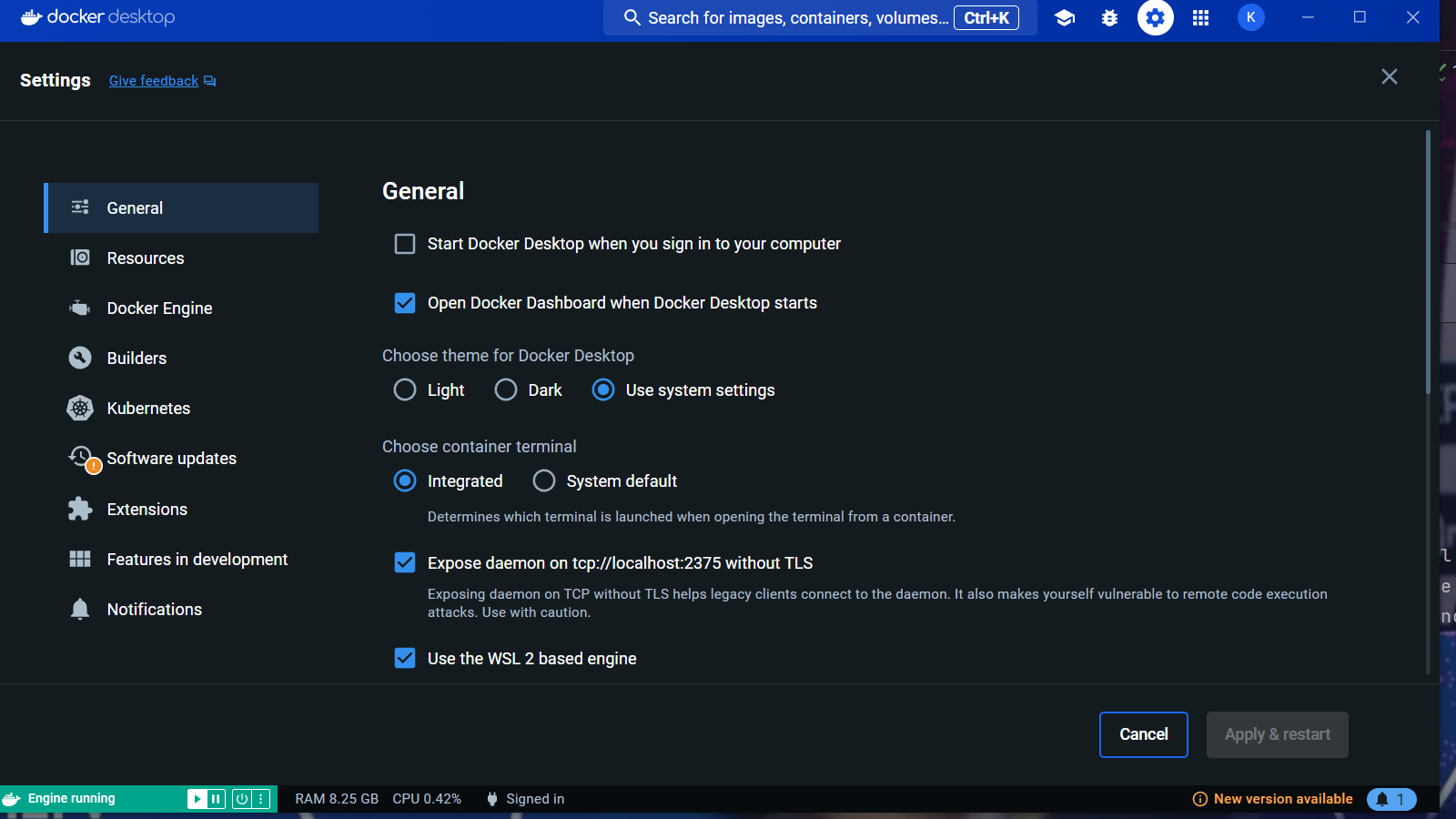The image size is (1456, 819).
Task: Open the apps grid menu icon
Action: pos(1200,17)
